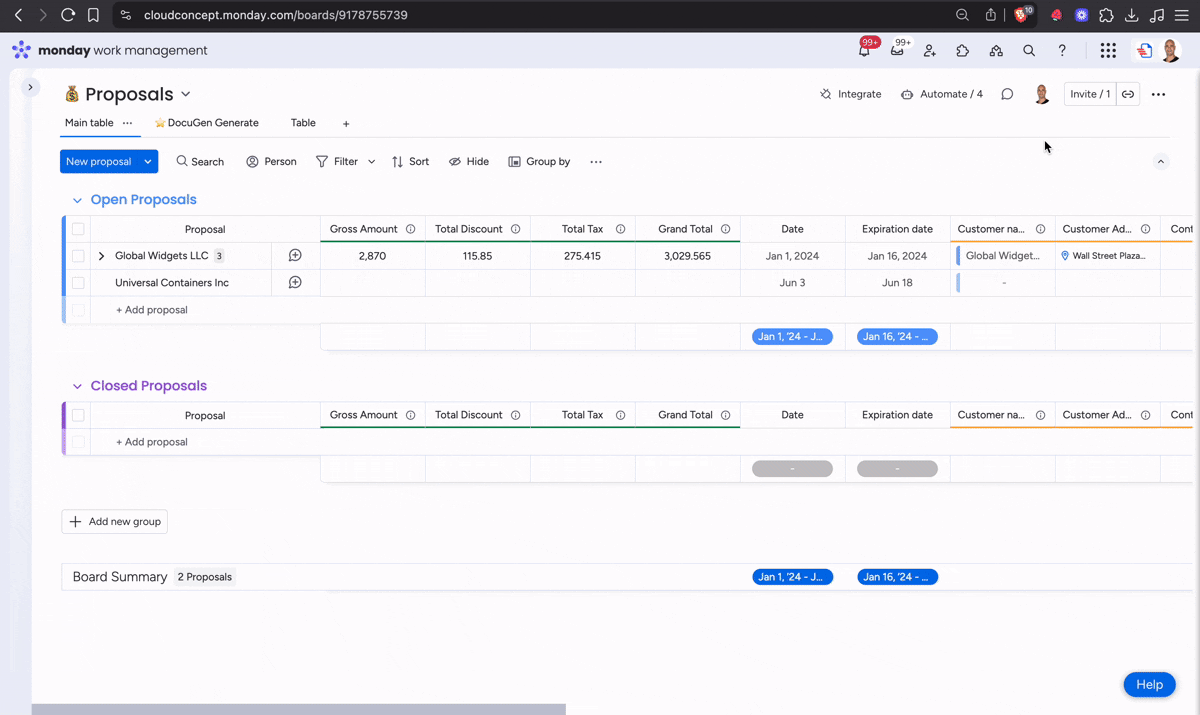Click Wall Street Plaza address cell
The image size is (1200, 715).
pos(1107,256)
